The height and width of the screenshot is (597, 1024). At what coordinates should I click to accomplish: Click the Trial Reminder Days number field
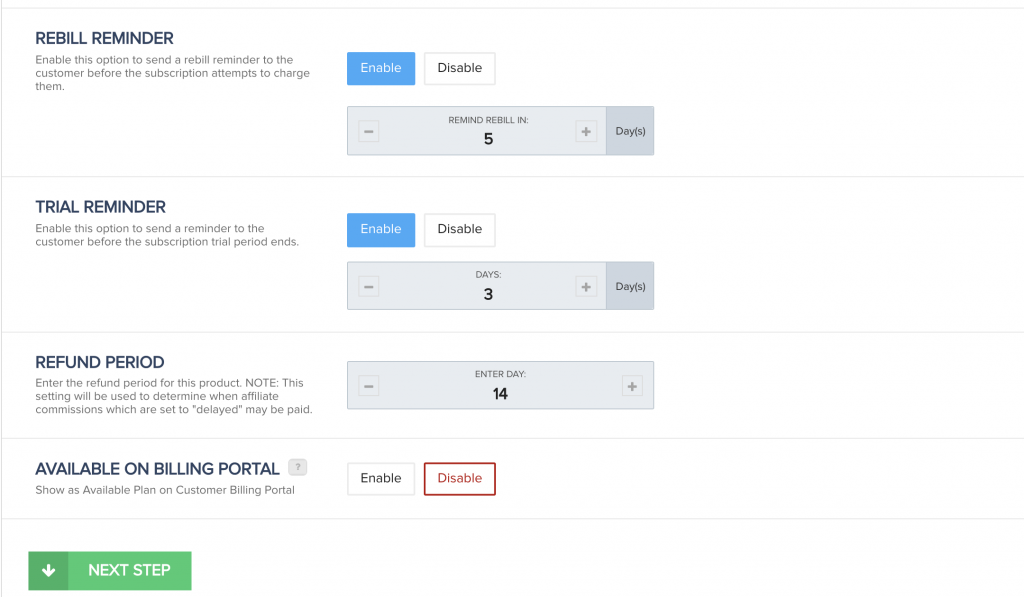(x=488, y=295)
